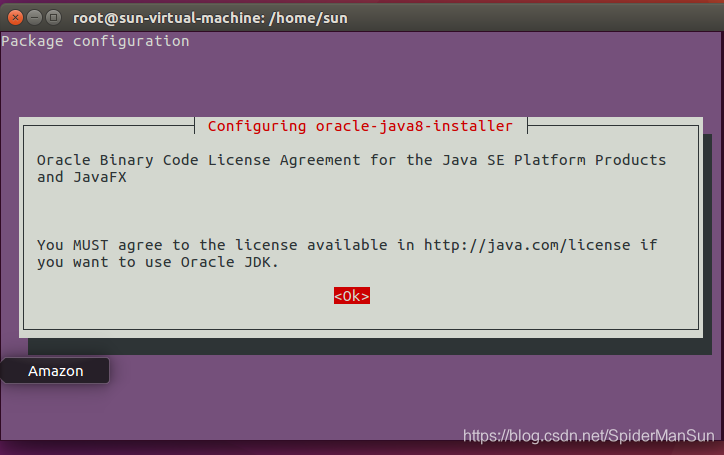Close the terminal window

pos(15,18)
